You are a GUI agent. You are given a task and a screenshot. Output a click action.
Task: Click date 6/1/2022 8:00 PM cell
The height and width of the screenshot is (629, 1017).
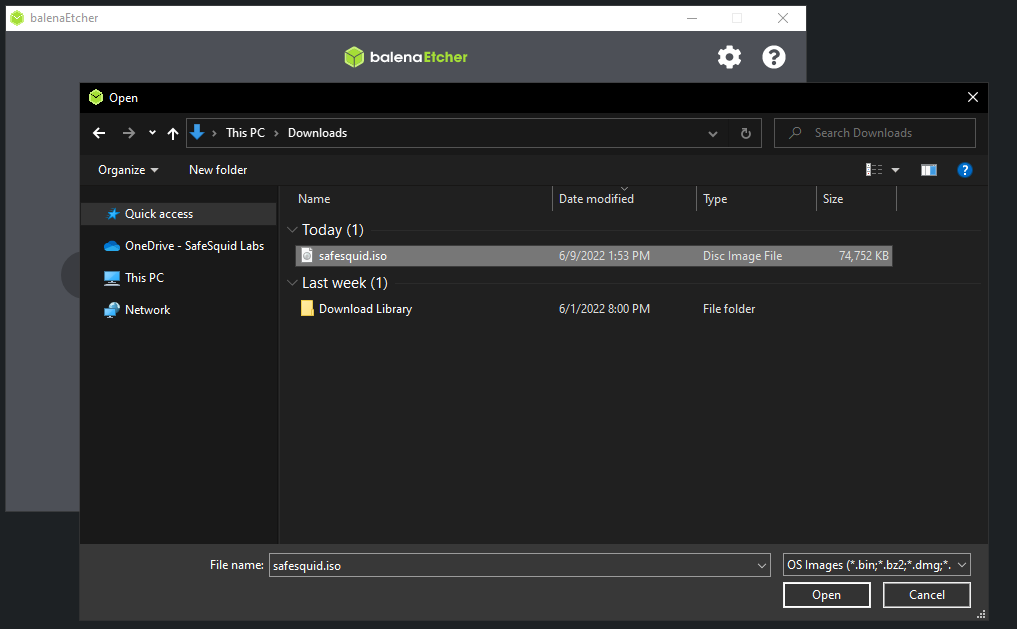604,309
